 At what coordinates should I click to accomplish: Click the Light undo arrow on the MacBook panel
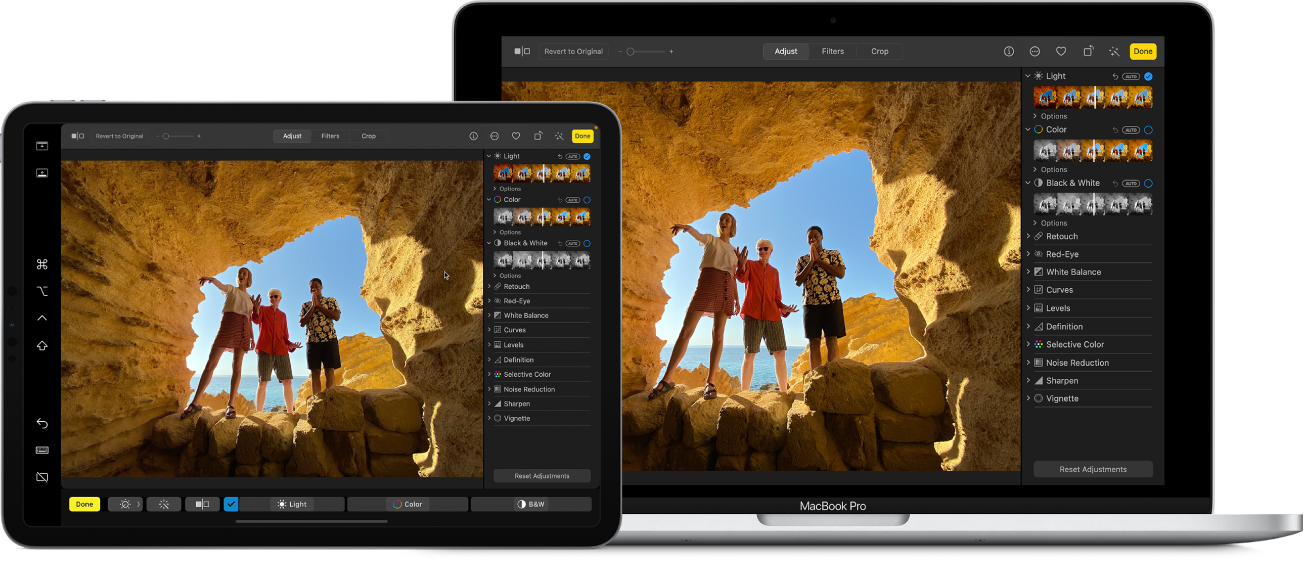[1115, 76]
